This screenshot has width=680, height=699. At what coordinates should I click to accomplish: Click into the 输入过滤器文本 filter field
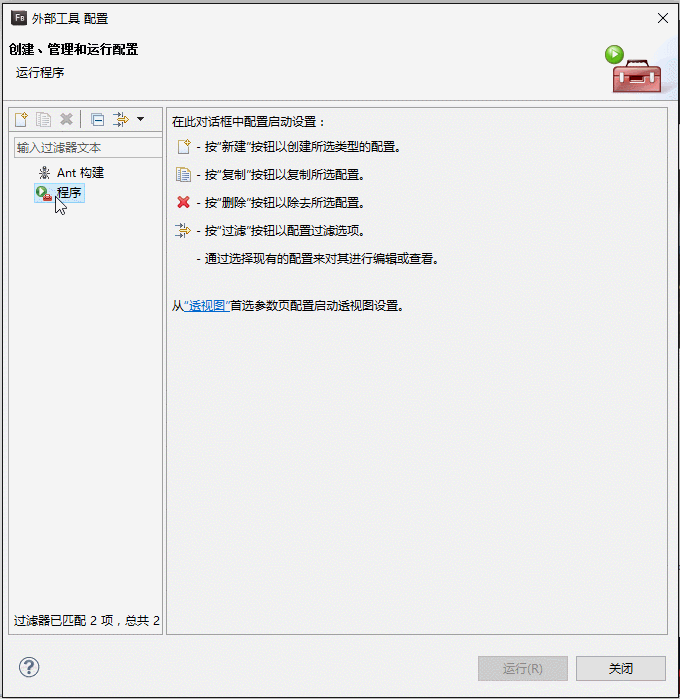pos(88,148)
